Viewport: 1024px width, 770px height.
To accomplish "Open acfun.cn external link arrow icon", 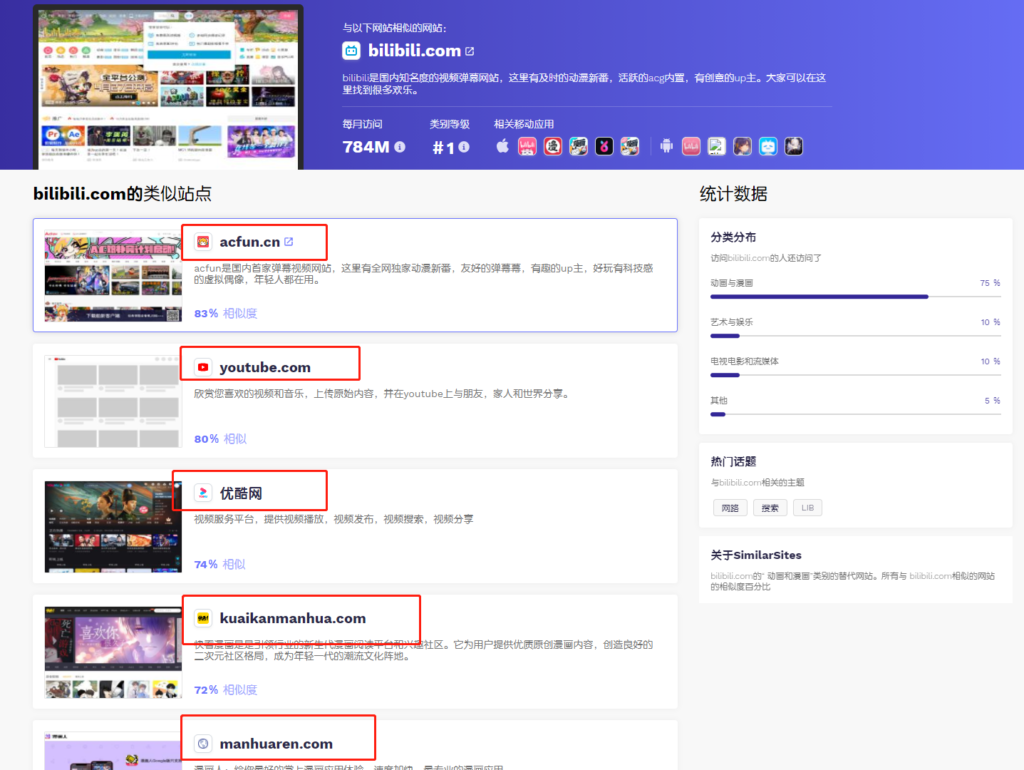I will coord(289,242).
